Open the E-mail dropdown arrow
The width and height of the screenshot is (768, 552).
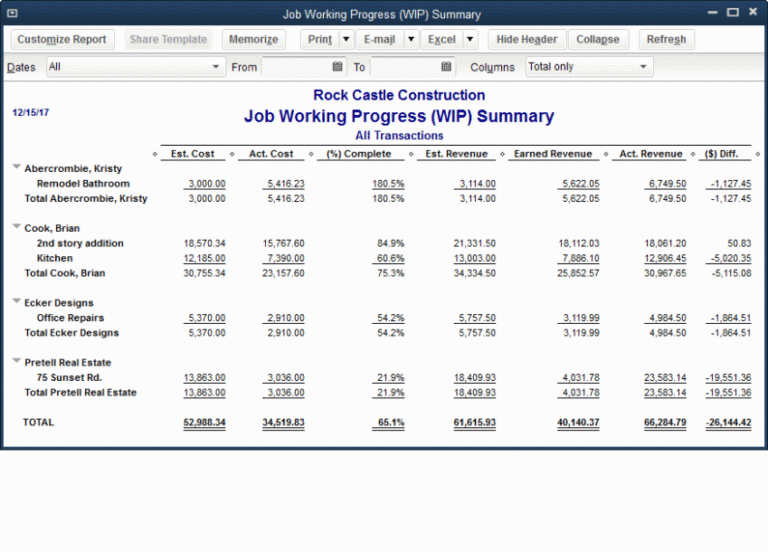[x=411, y=39]
